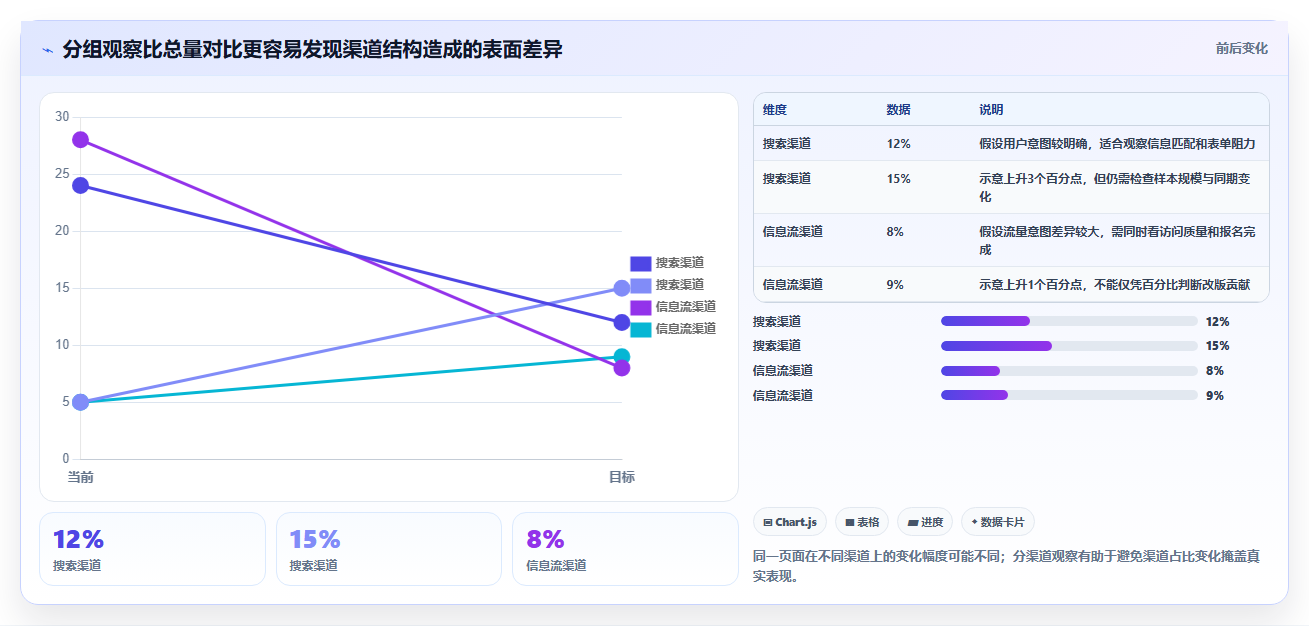Click the 12% cell in the table
1309x626 pixels.
898,144
